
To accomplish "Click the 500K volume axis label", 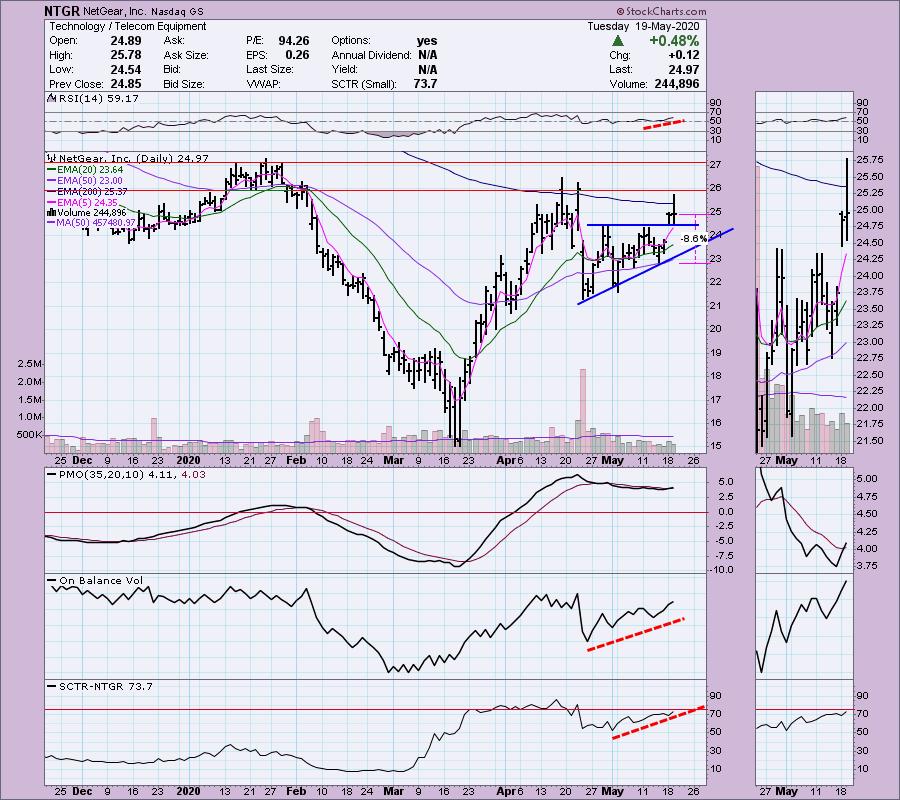I will pos(30,435).
